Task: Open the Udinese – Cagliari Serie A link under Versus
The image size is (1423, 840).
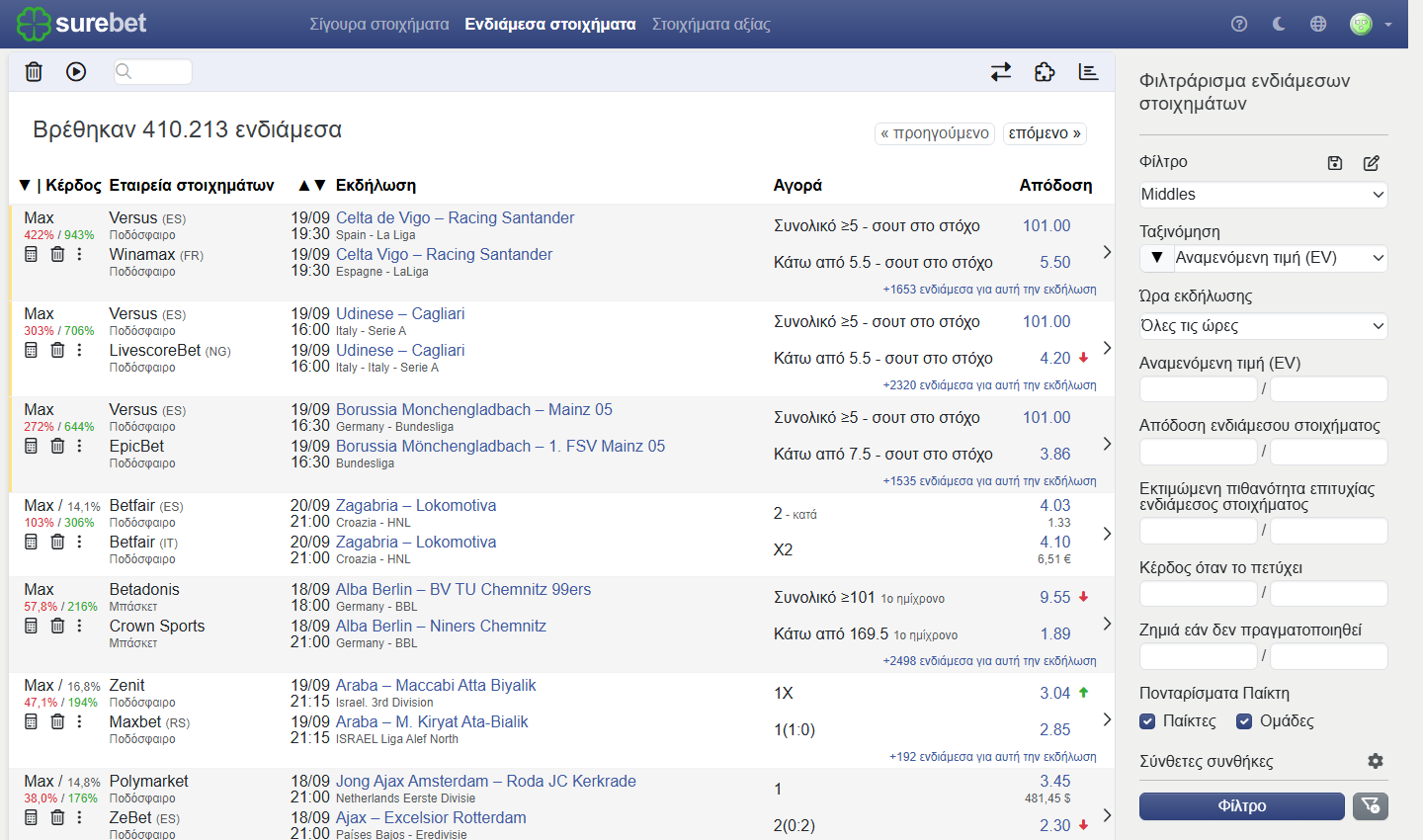Action: pyautogui.click(x=400, y=313)
